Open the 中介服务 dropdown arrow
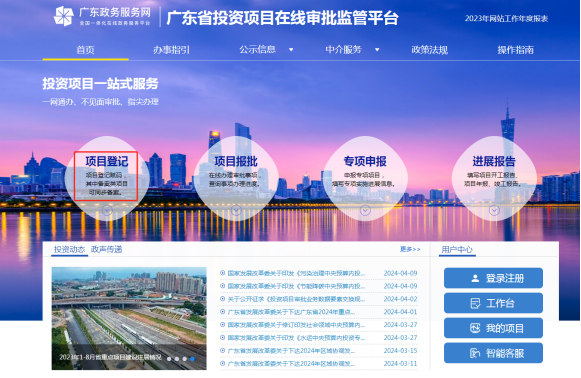 (377, 50)
